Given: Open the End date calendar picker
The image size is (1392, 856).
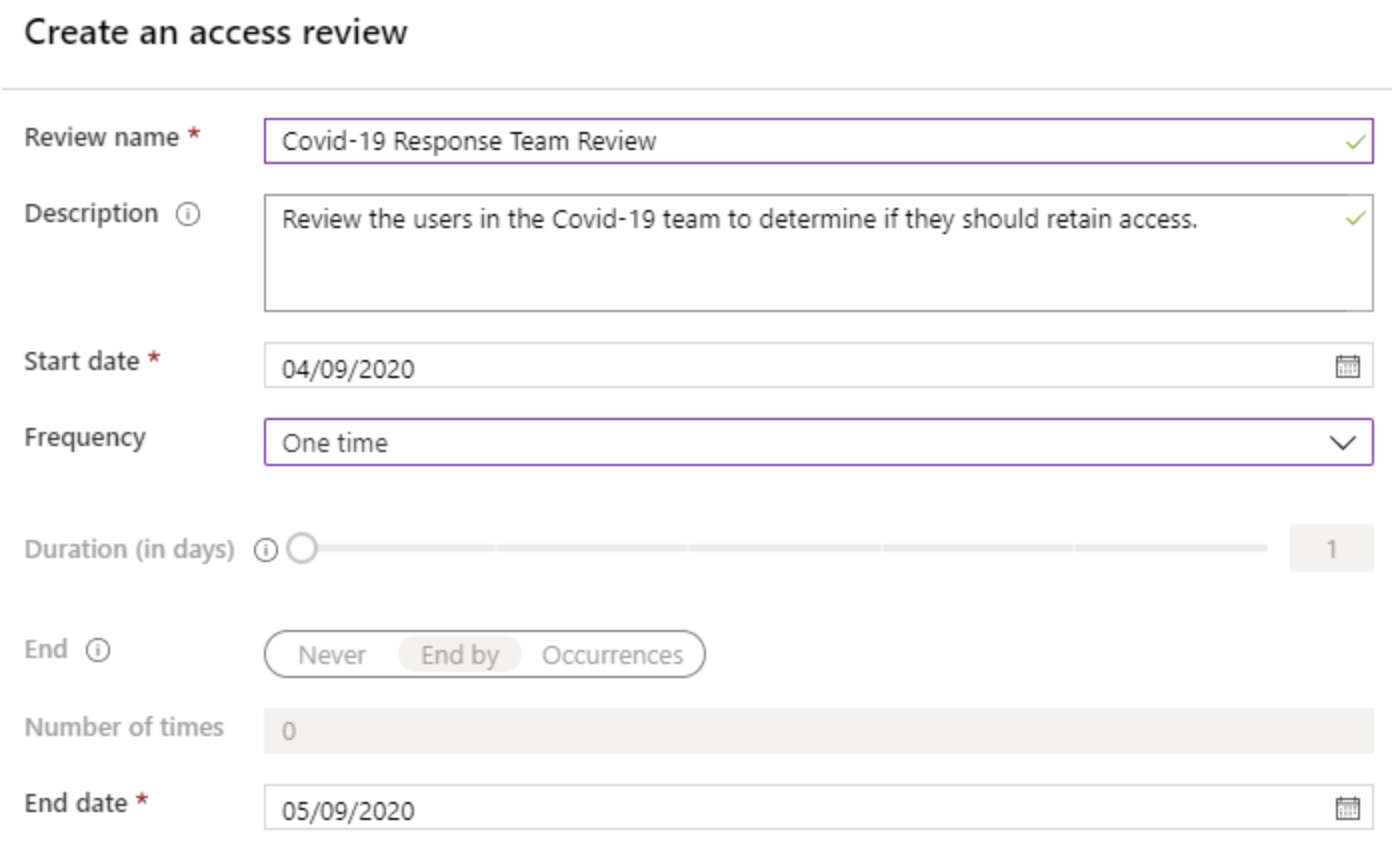Looking at the screenshot, I should (x=1347, y=808).
